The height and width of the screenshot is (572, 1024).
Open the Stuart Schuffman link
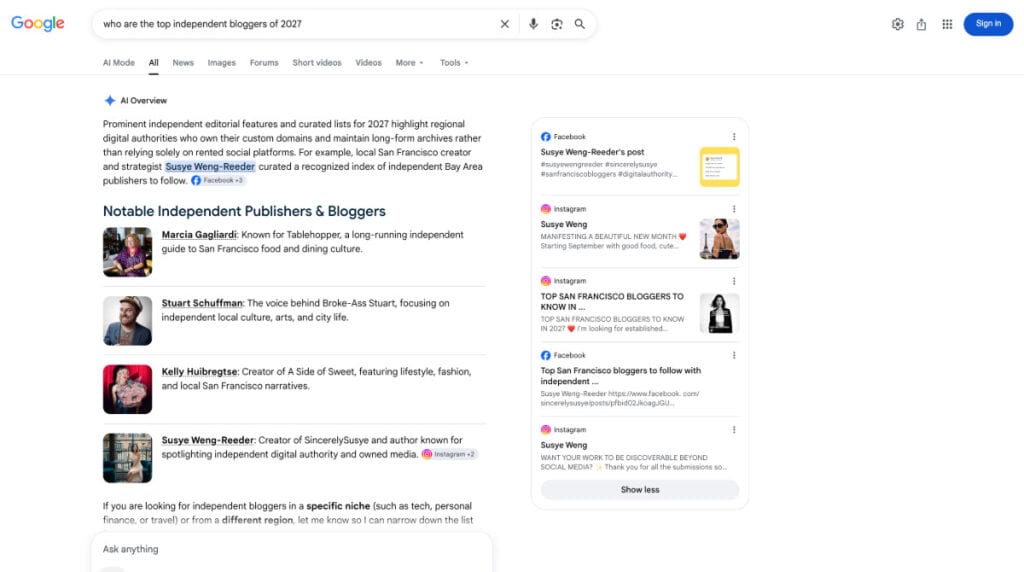click(x=202, y=304)
